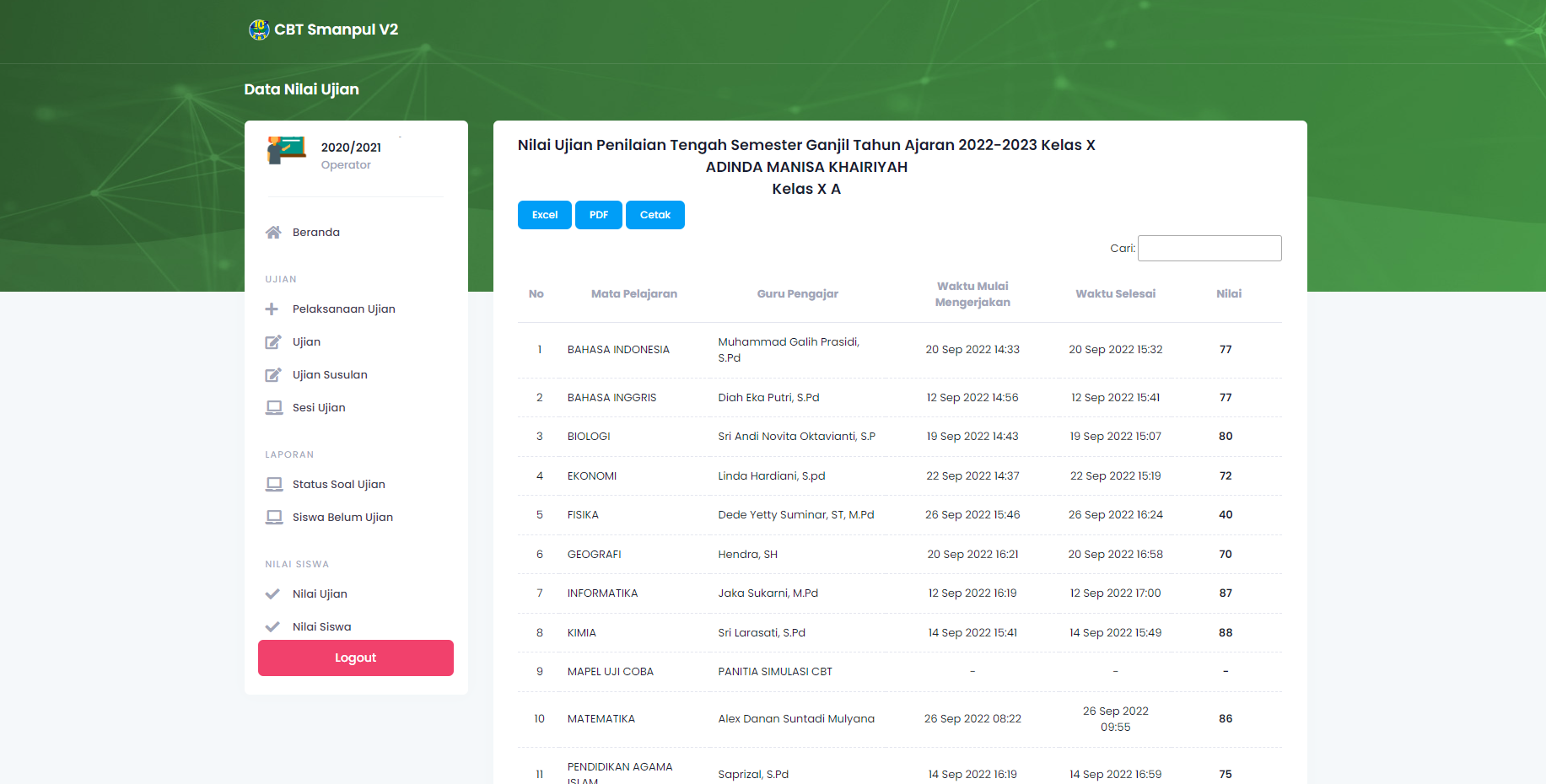Viewport: 1546px width, 784px height.
Task: Click the laptop icon beside Siswa Belum Ujian
Action: click(274, 518)
